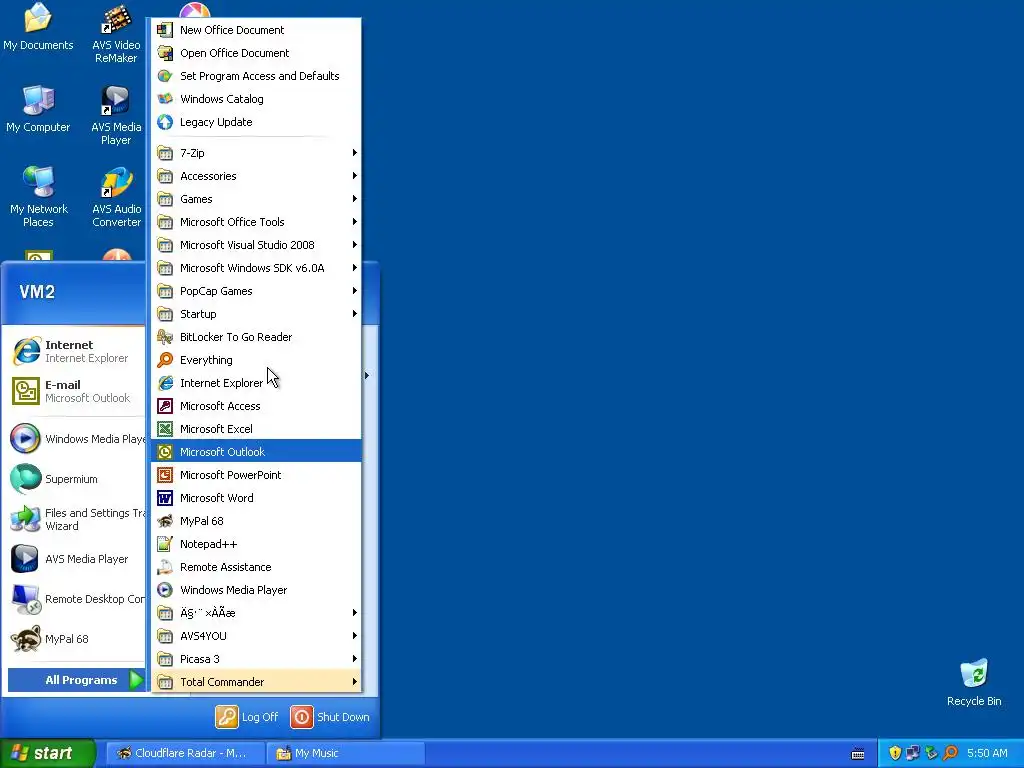Screen dimensions: 1024x768
Task: Click the Microsoft Excel icon in programs list
Action: 165,428
